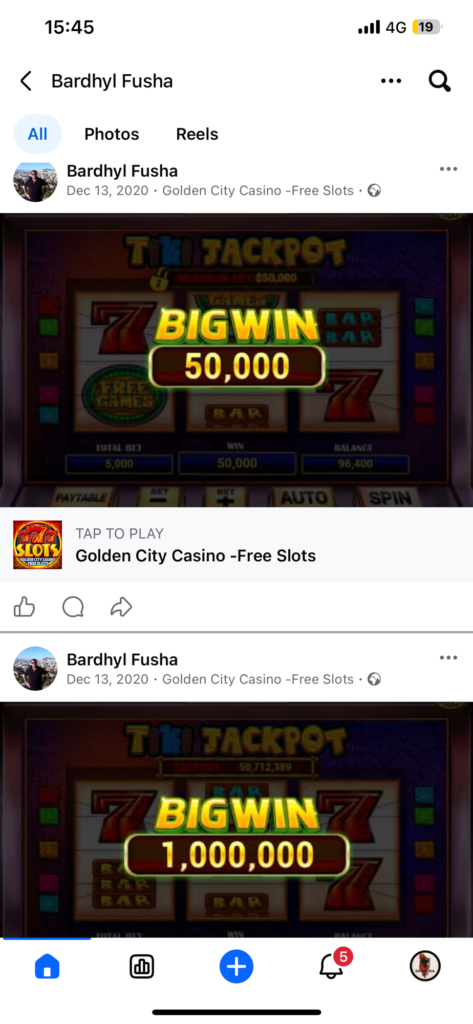This screenshot has height=1024, width=473.
Task: Open notifications bell with 5 badge
Action: point(332,965)
